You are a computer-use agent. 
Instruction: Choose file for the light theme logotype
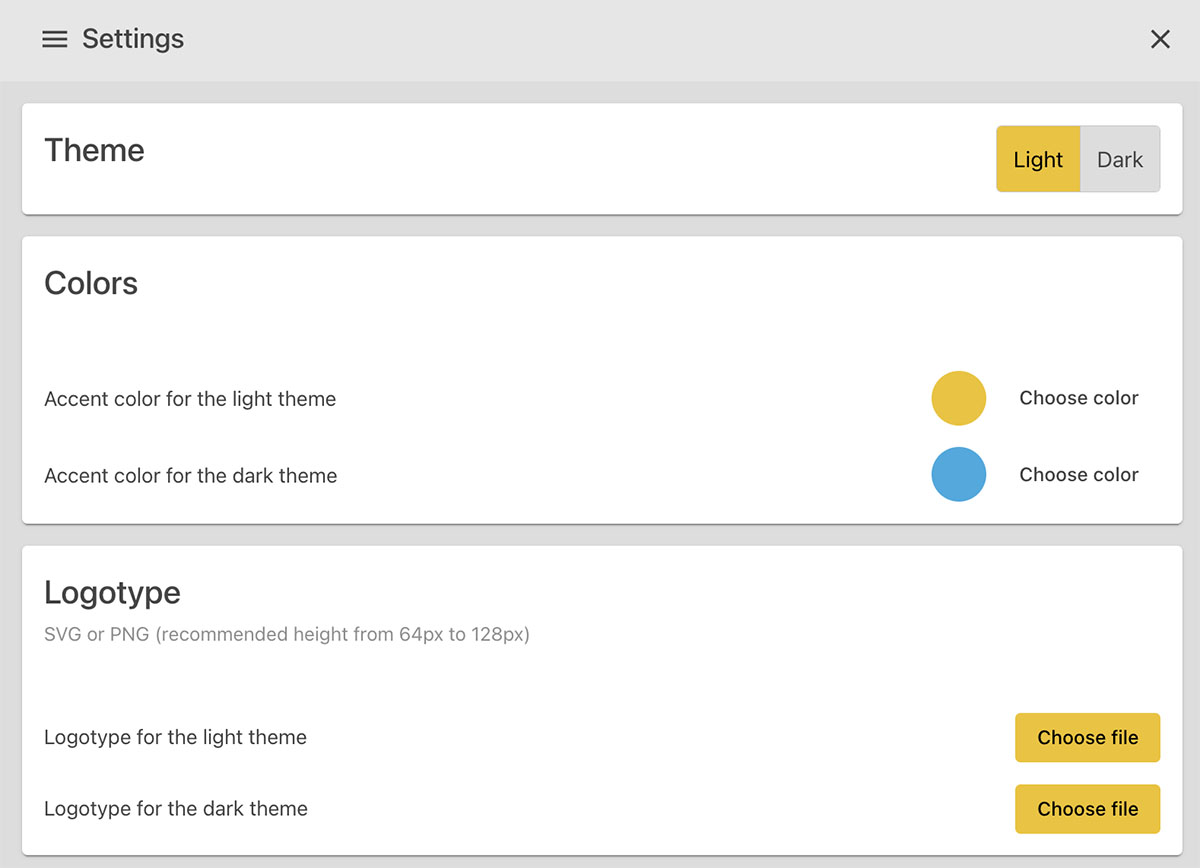coord(1087,738)
